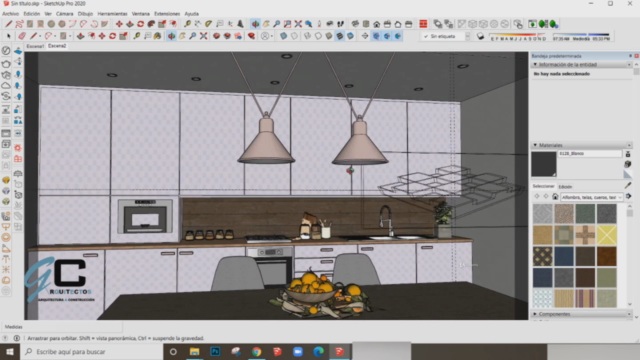The height and width of the screenshot is (360, 640).
Task: Toggle the Display Section Fill button
Action: (x=398, y=36)
